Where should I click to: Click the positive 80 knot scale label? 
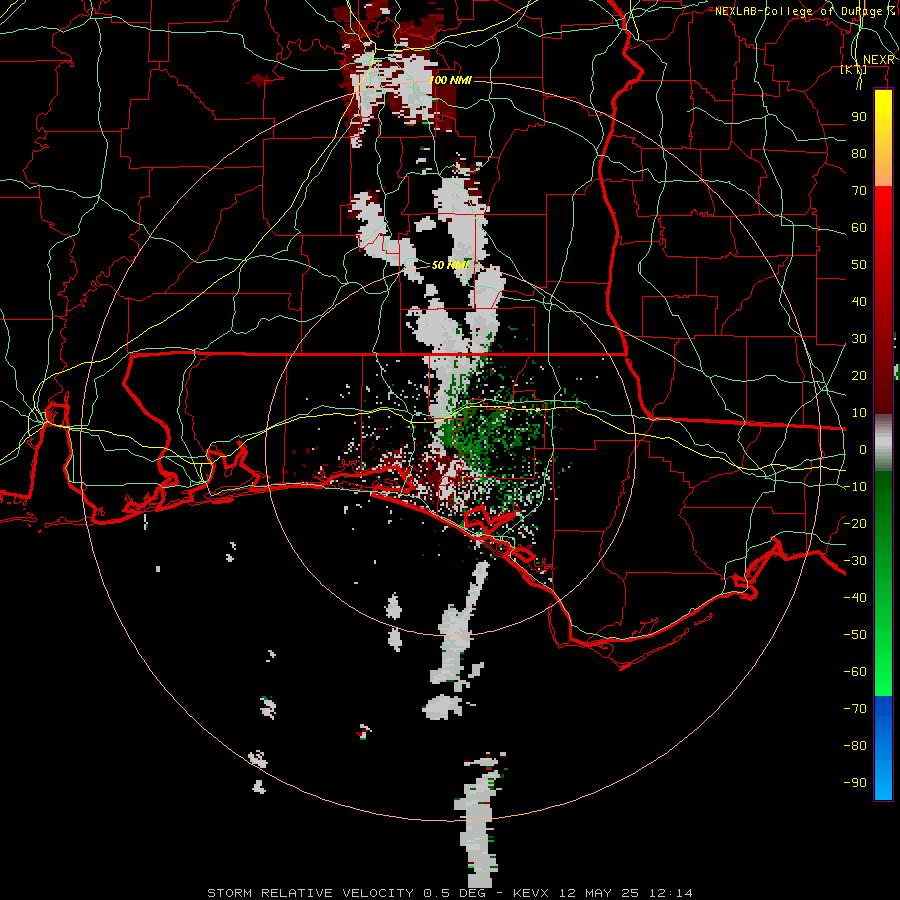click(x=859, y=154)
